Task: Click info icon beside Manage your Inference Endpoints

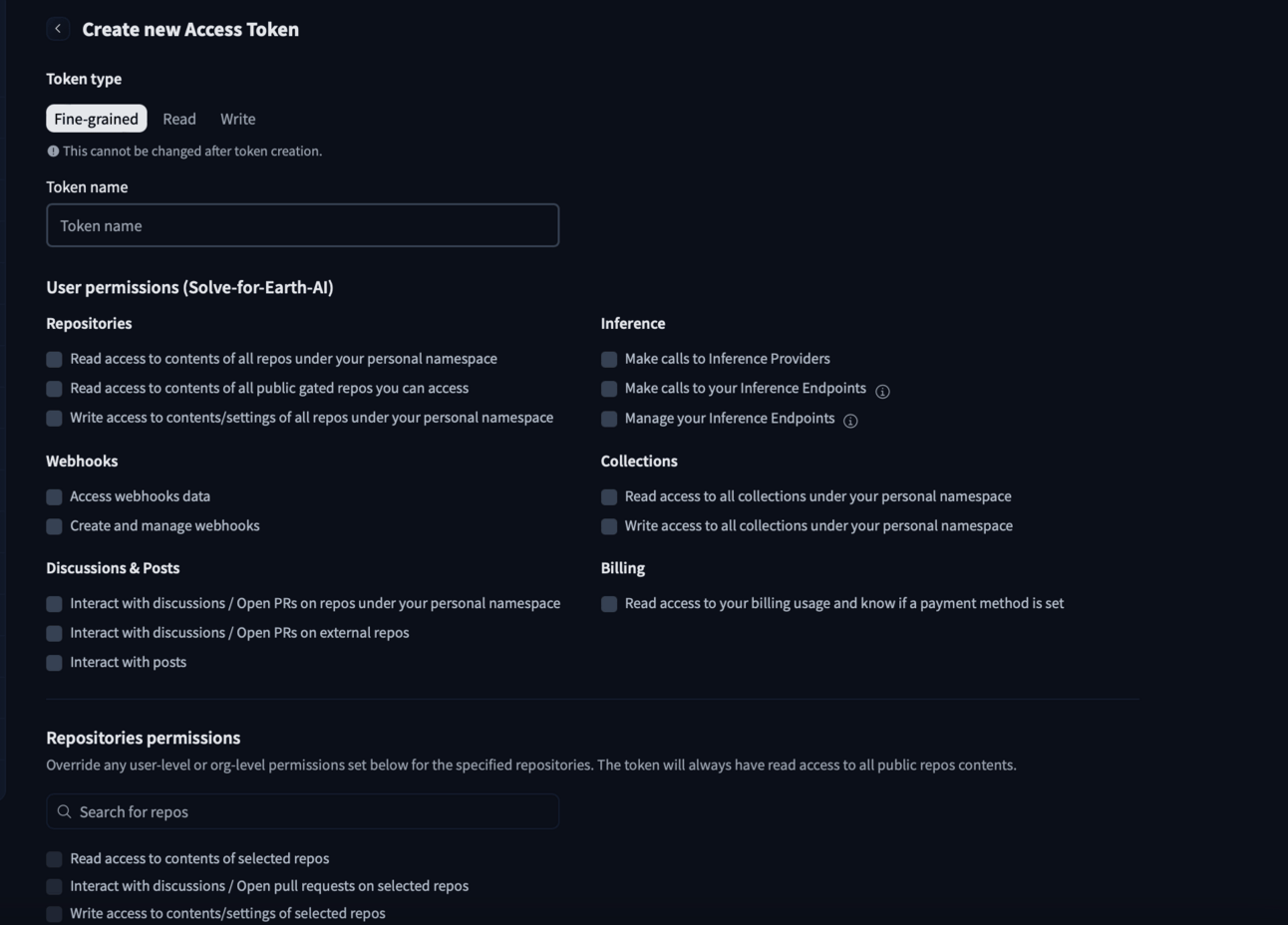Action: click(850, 421)
